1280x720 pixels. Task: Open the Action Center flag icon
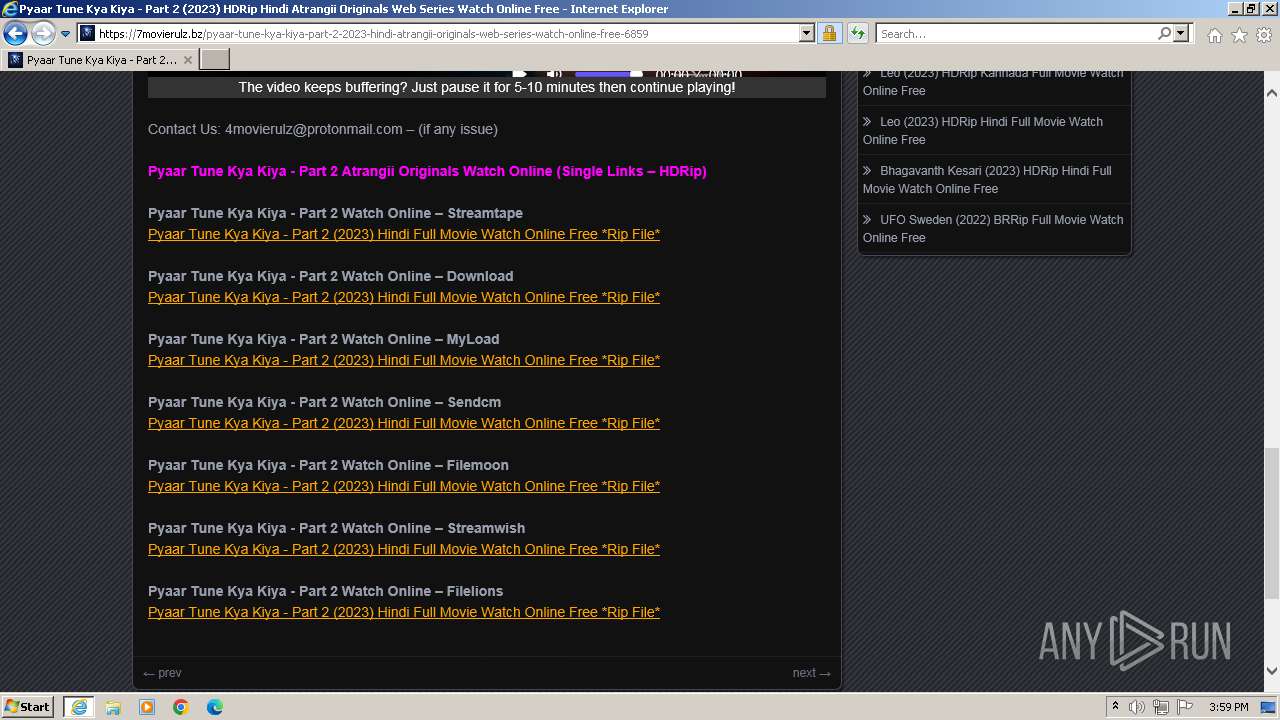[1185, 707]
